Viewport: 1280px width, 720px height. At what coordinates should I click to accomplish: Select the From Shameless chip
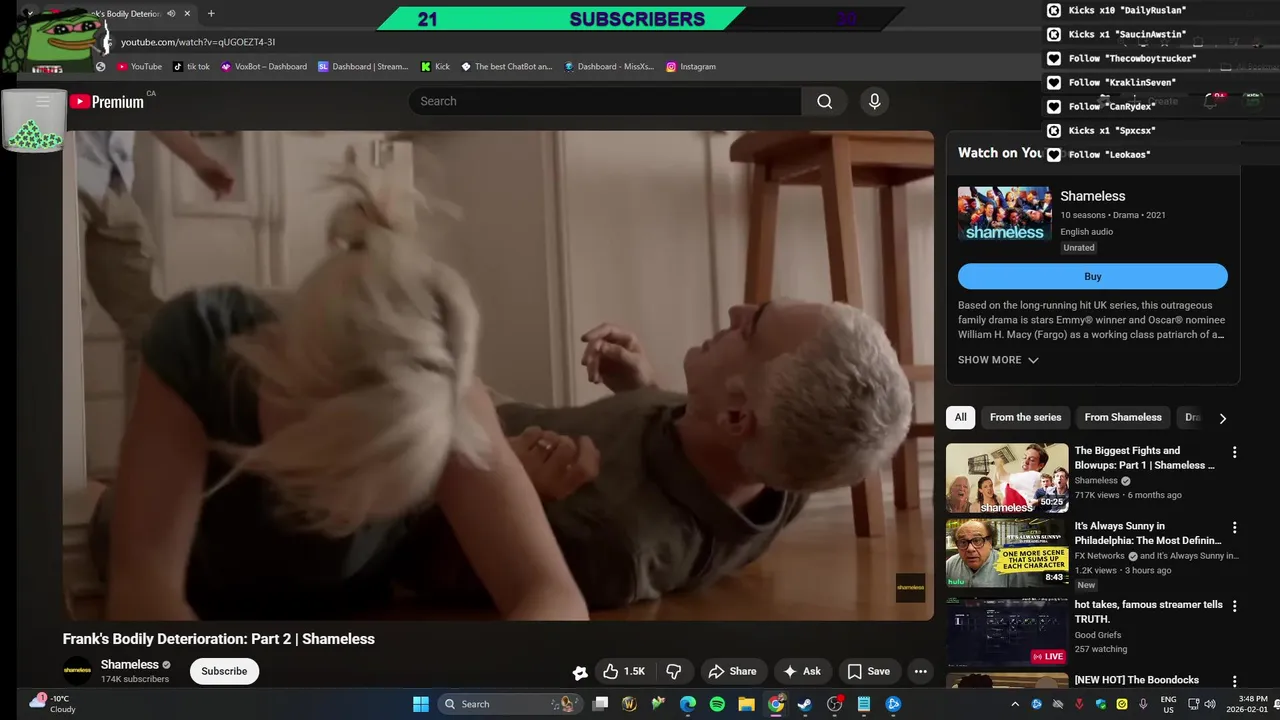click(1123, 417)
